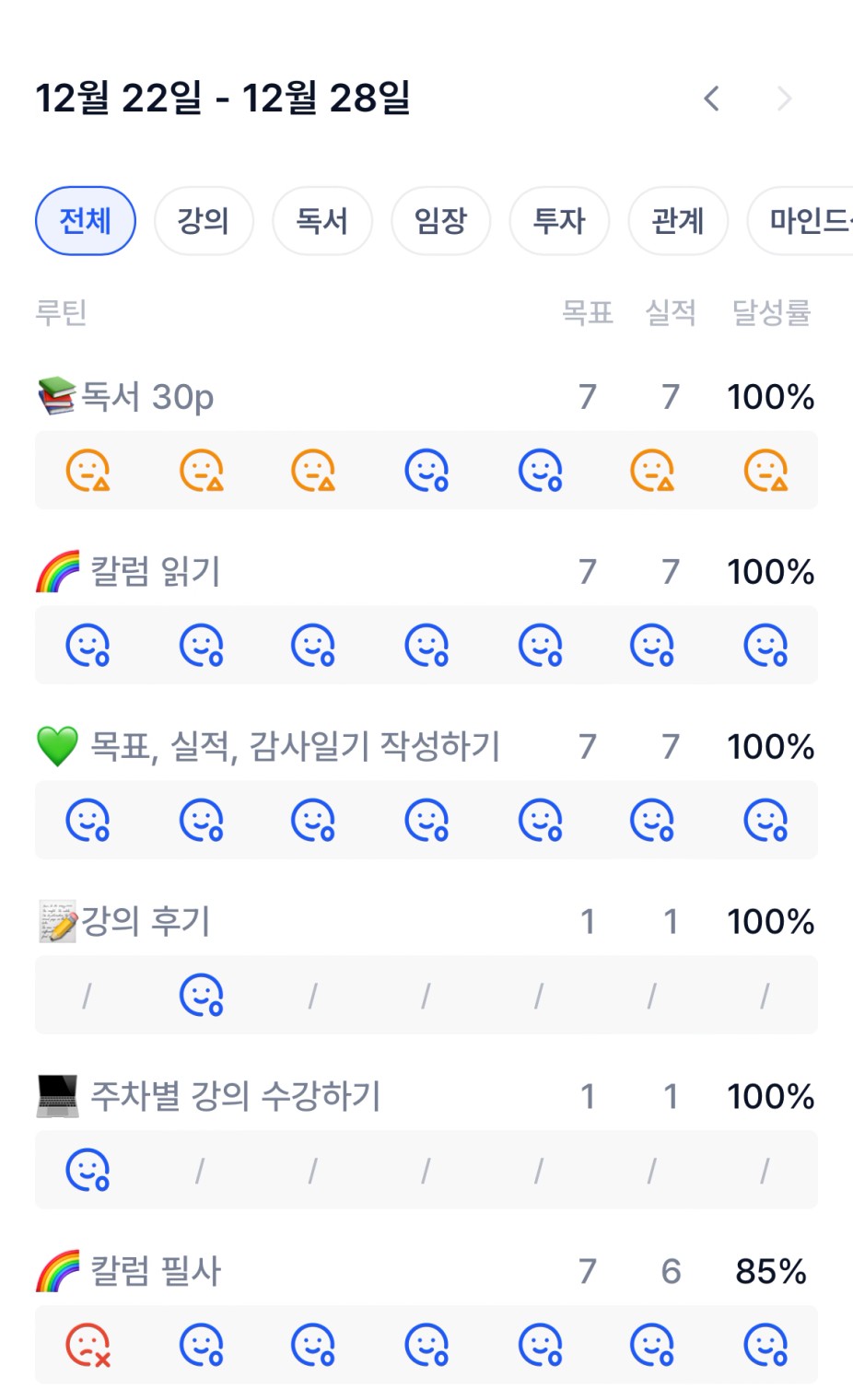Toggle the red failed face in 칼럼 필사

[x=88, y=1346]
